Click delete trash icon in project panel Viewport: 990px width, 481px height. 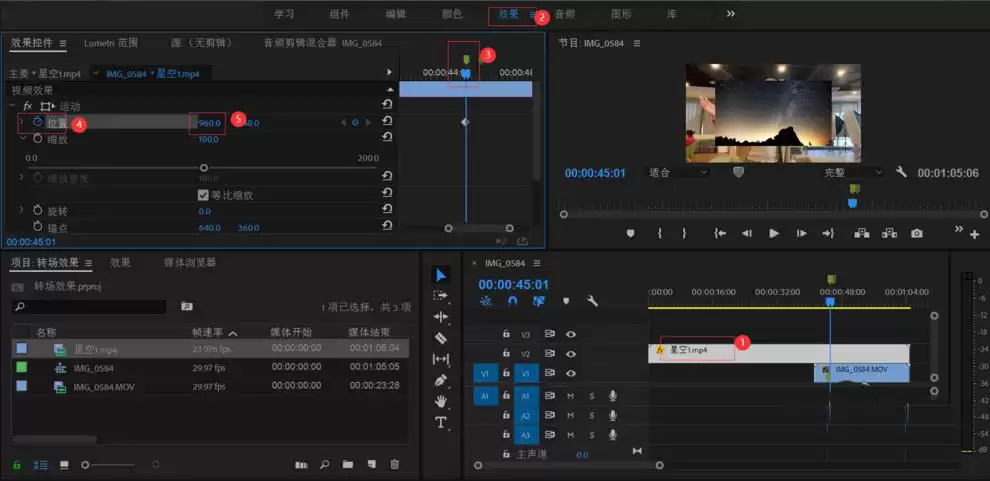click(395, 465)
